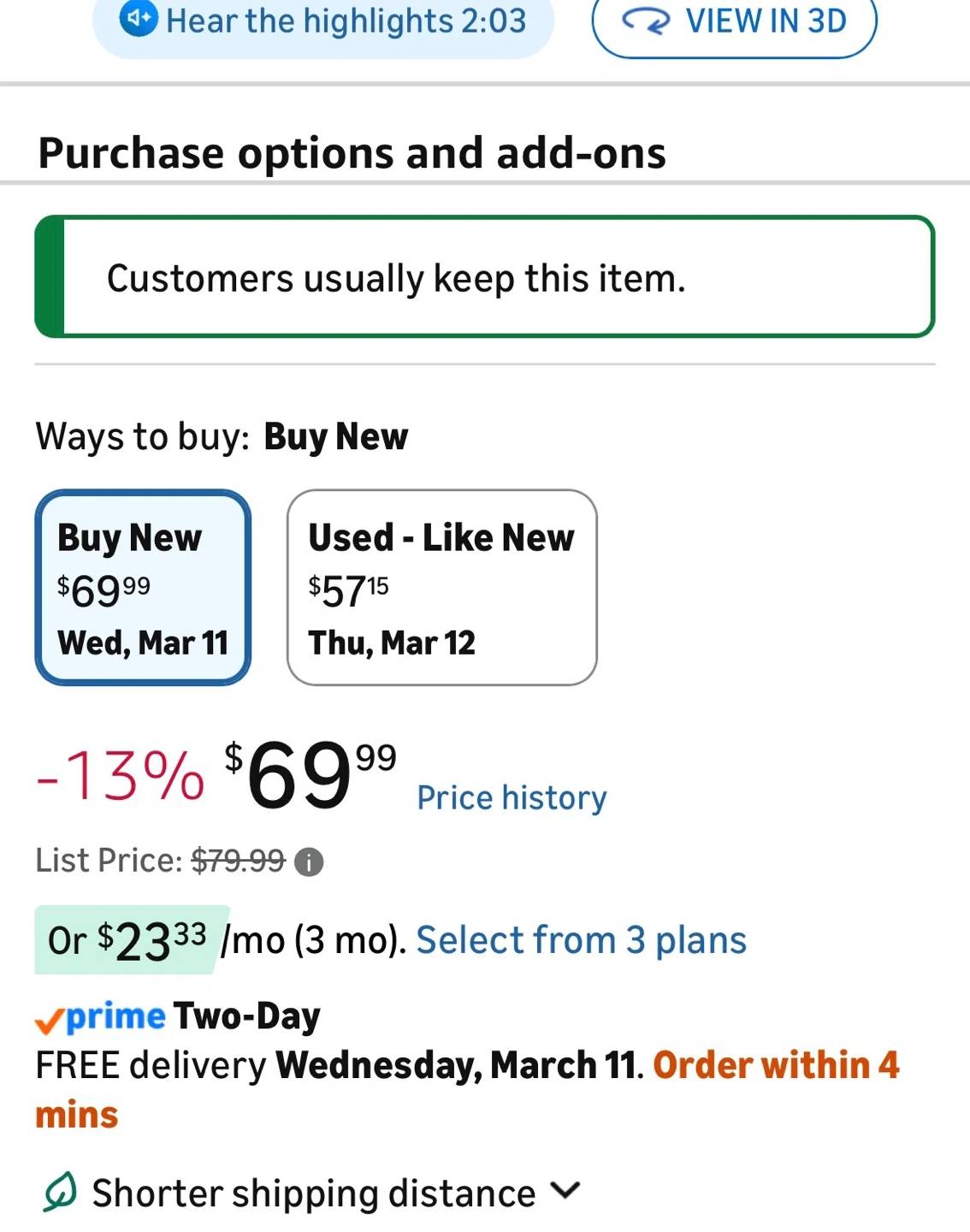The image size is (970, 1232).
Task: Click the Order within 4 mins text
Action: pyautogui.click(x=775, y=1066)
